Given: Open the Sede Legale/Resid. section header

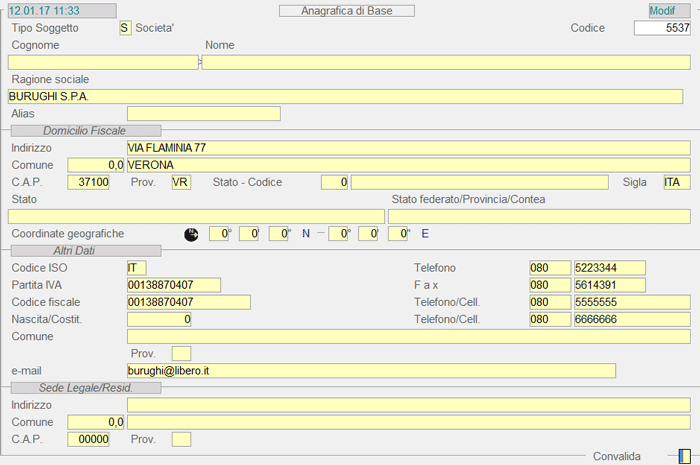Looking at the screenshot, I should coord(85,387).
